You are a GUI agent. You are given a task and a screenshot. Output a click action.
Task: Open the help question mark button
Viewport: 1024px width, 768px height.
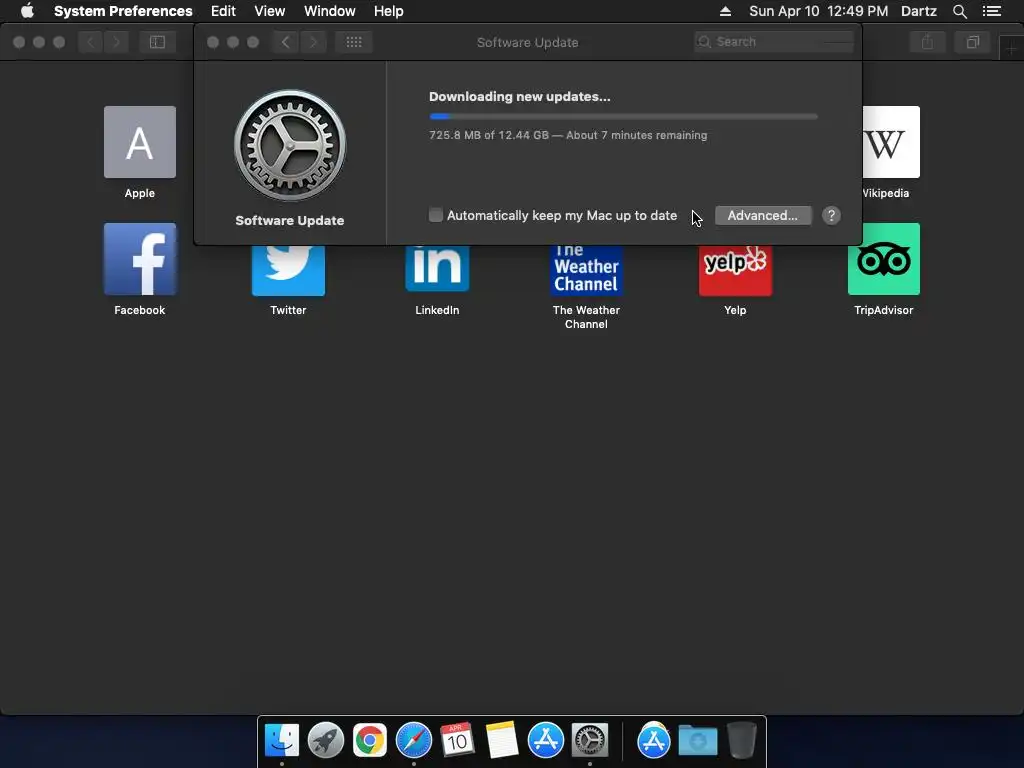click(831, 216)
